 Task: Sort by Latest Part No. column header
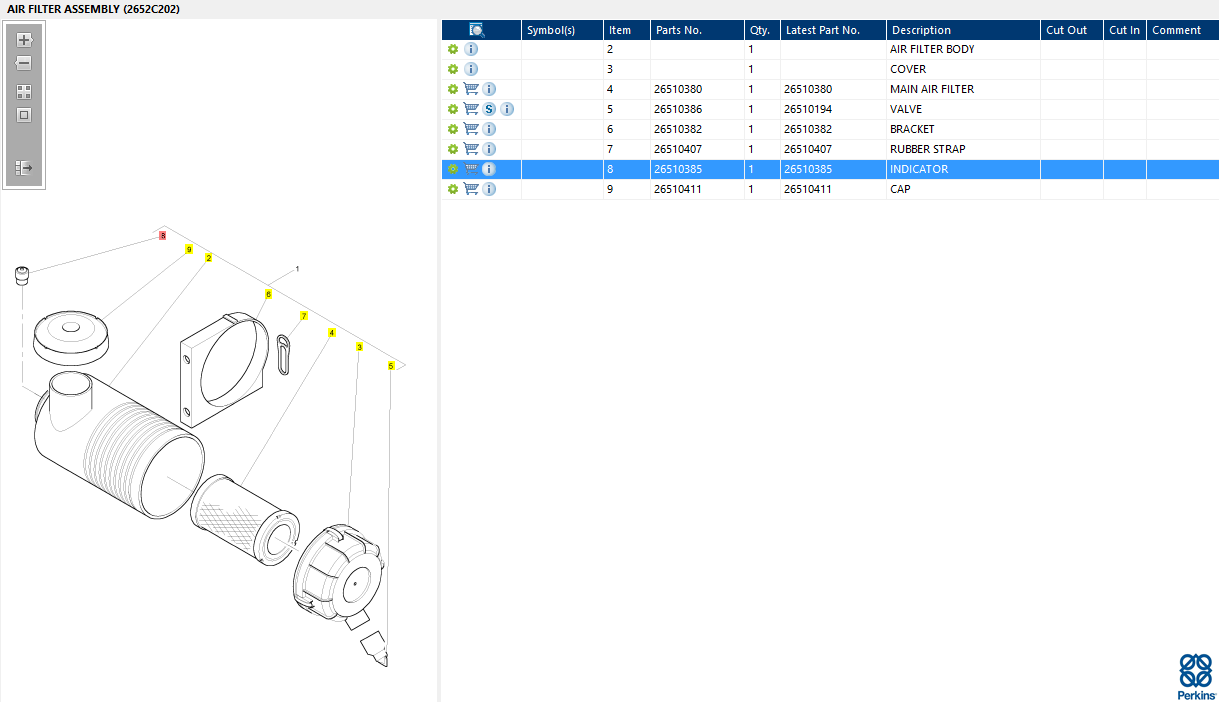point(833,30)
